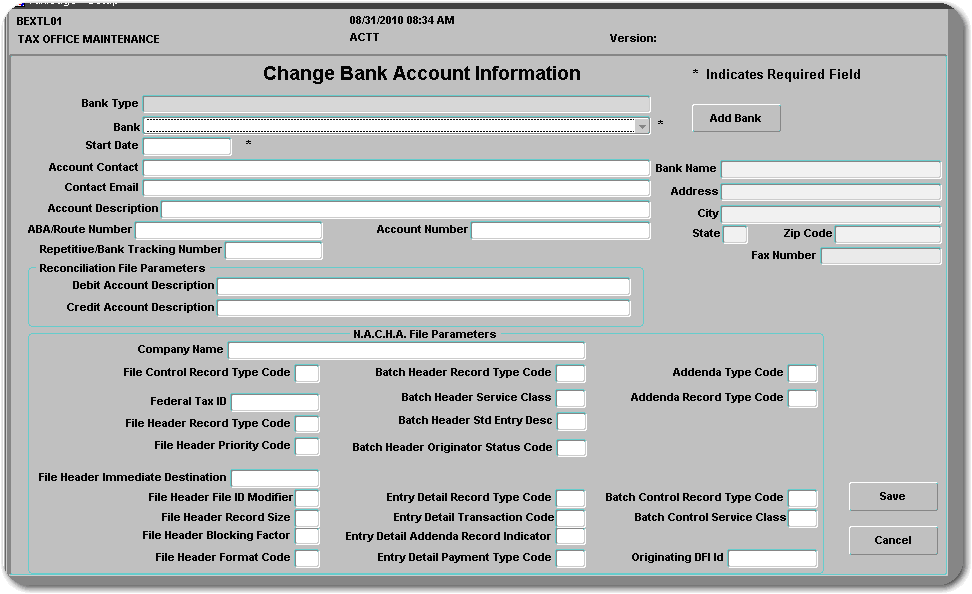The height and width of the screenshot is (594, 972).
Task: Click the Account Number input
Action: [x=560, y=231]
